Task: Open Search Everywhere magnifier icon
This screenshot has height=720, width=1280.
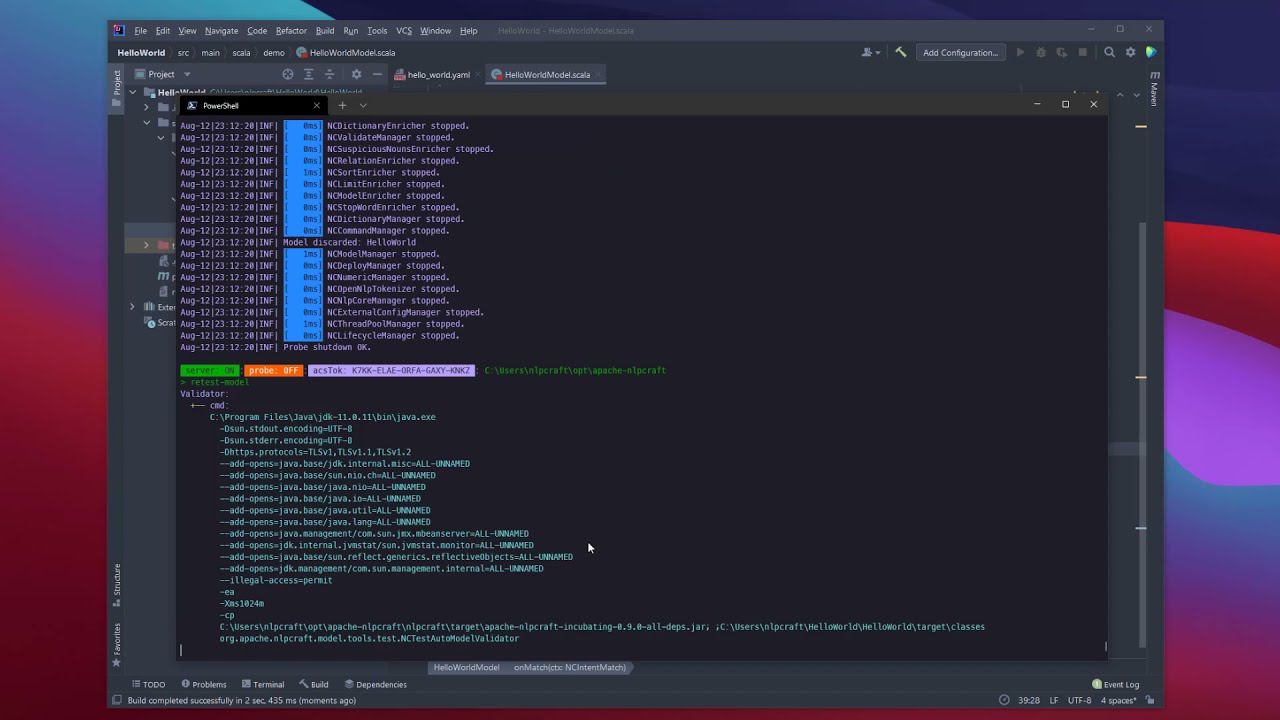Action: coord(1109,52)
